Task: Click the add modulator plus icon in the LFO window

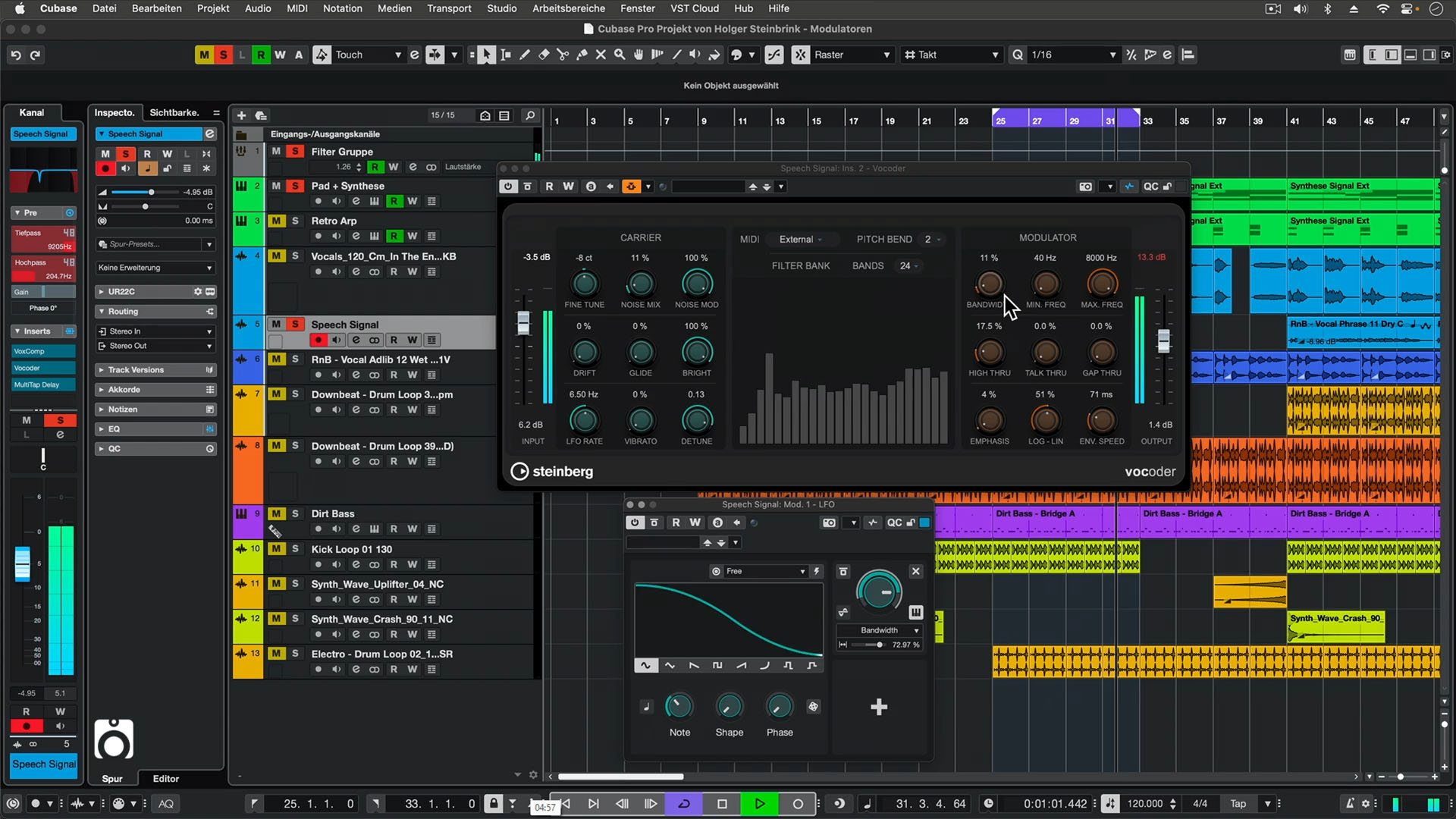Action: [x=878, y=707]
